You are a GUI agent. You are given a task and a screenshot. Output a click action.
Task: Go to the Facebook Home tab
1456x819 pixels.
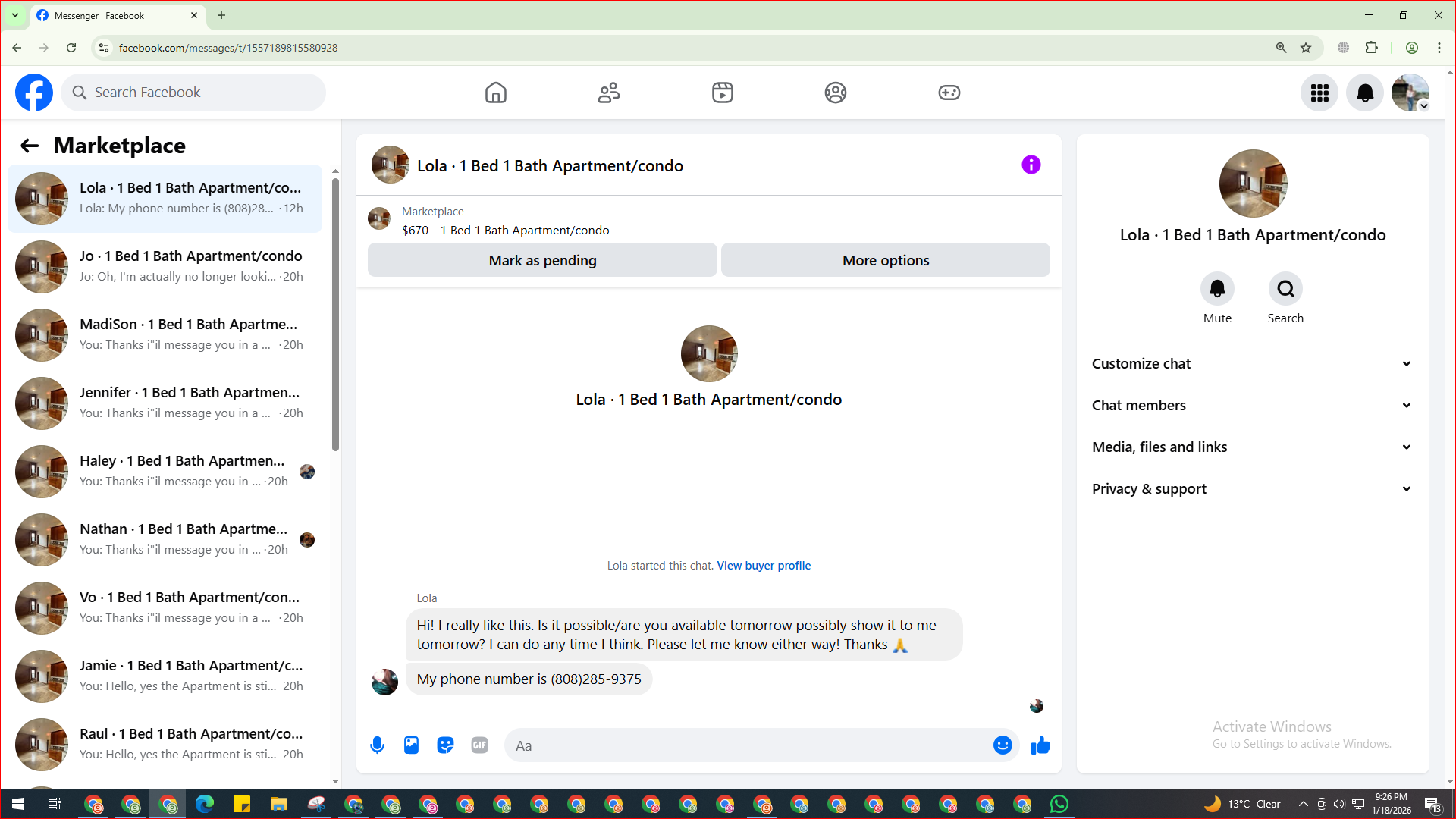click(x=496, y=93)
